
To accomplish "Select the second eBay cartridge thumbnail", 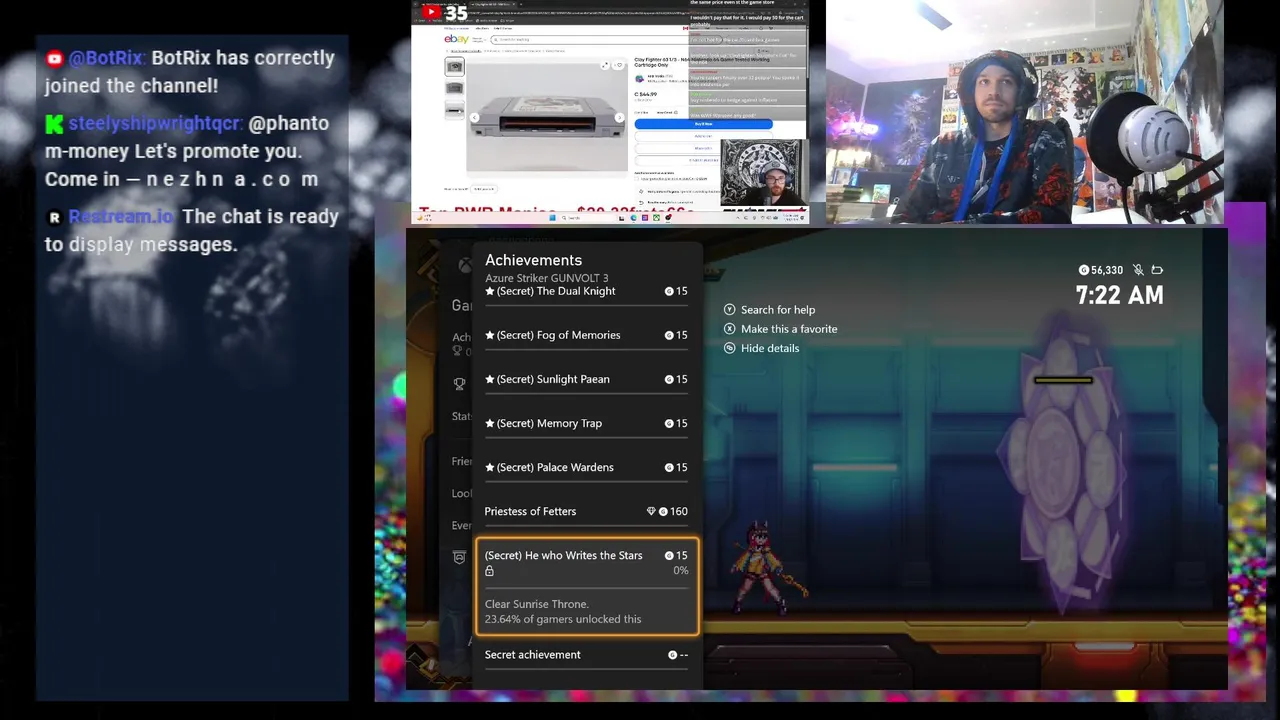I will tap(454, 88).
